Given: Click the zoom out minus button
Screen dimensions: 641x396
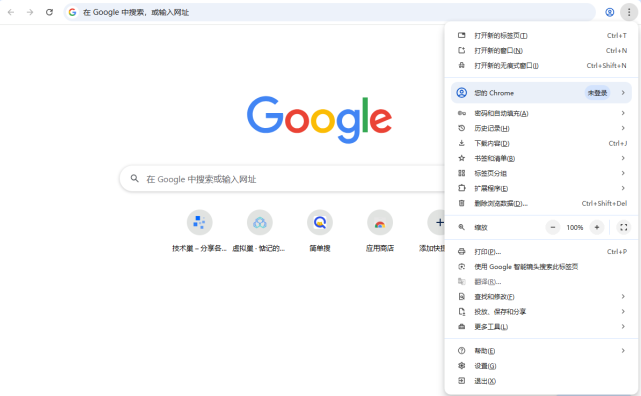Looking at the screenshot, I should pyautogui.click(x=553, y=227).
